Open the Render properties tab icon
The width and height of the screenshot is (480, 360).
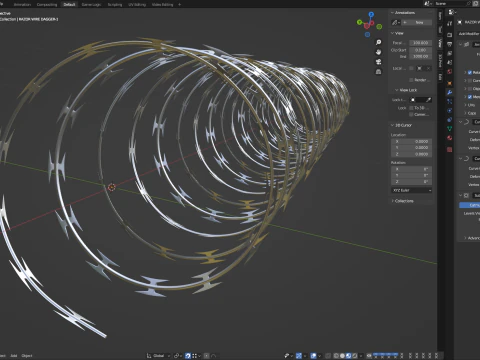[449, 35]
